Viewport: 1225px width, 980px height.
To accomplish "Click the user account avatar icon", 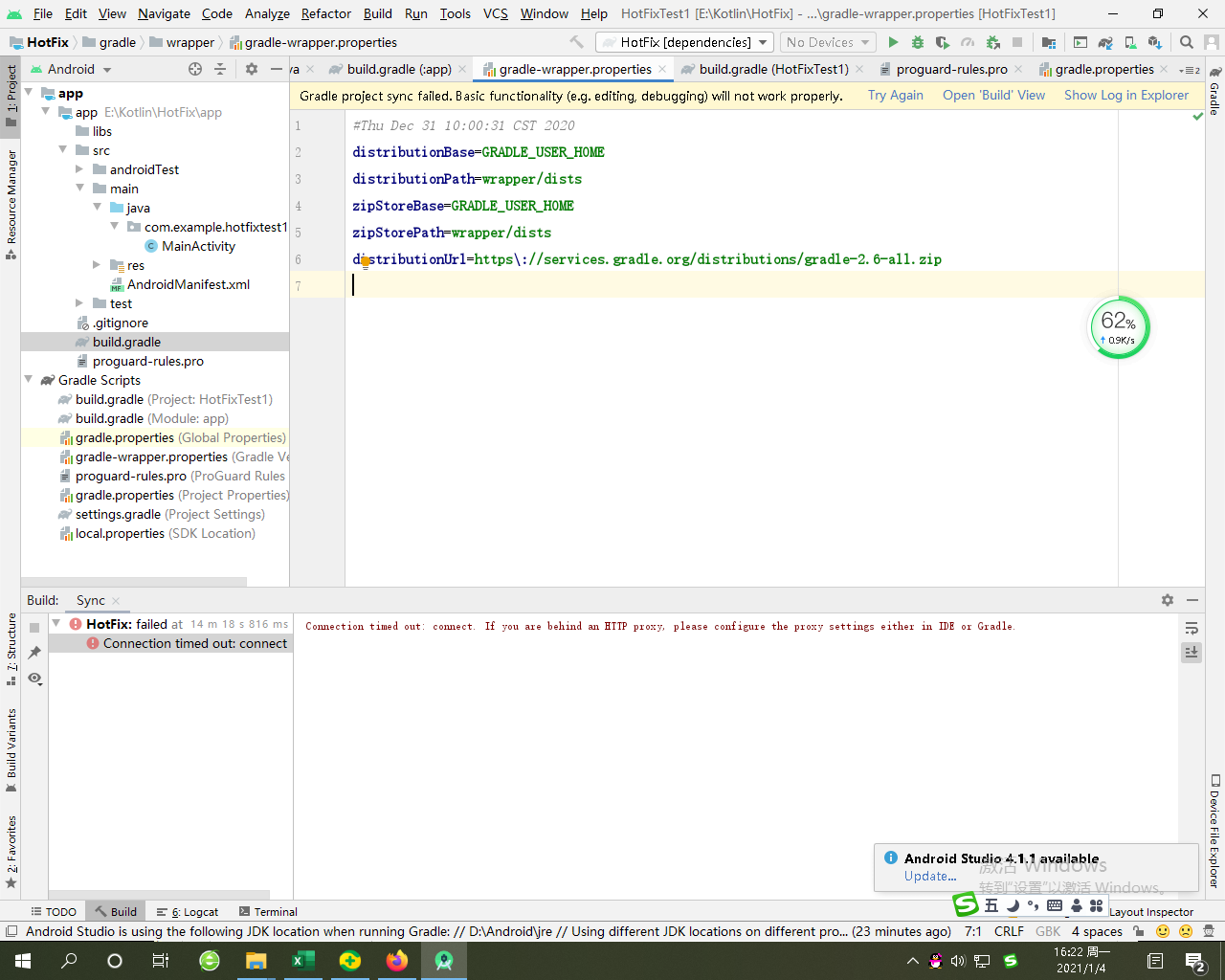I will (1212, 42).
